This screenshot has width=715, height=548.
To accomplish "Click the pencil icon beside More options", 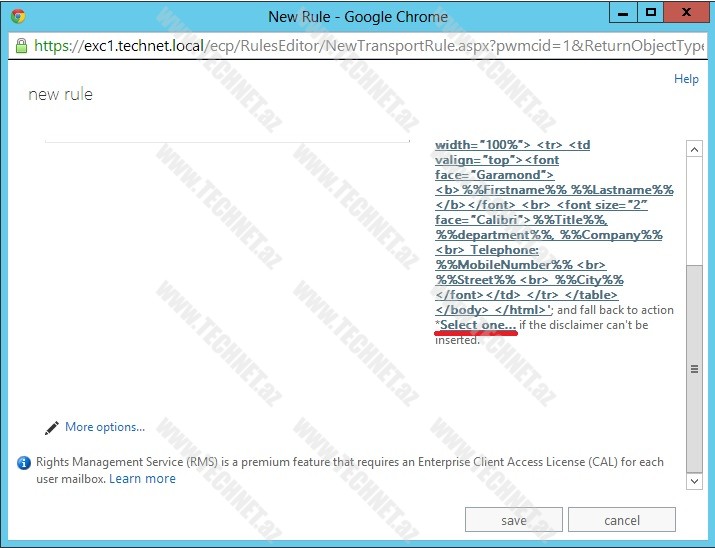I will coord(52,428).
